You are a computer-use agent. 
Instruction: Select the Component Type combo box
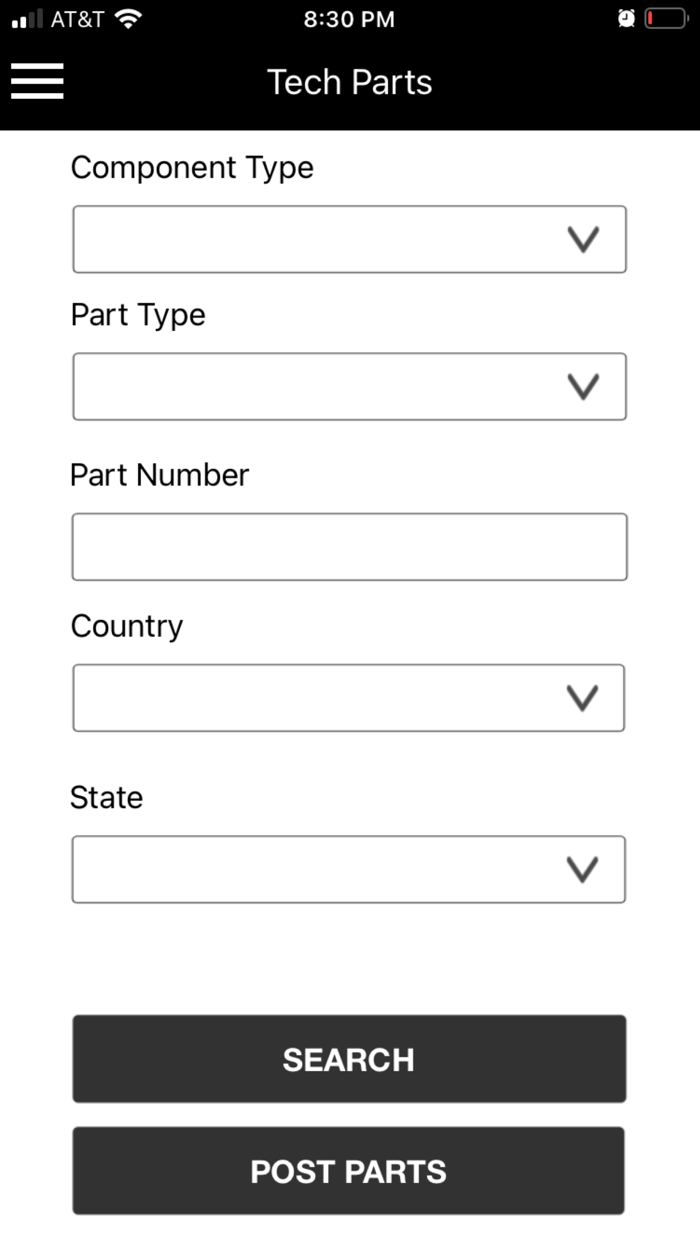coord(349,238)
